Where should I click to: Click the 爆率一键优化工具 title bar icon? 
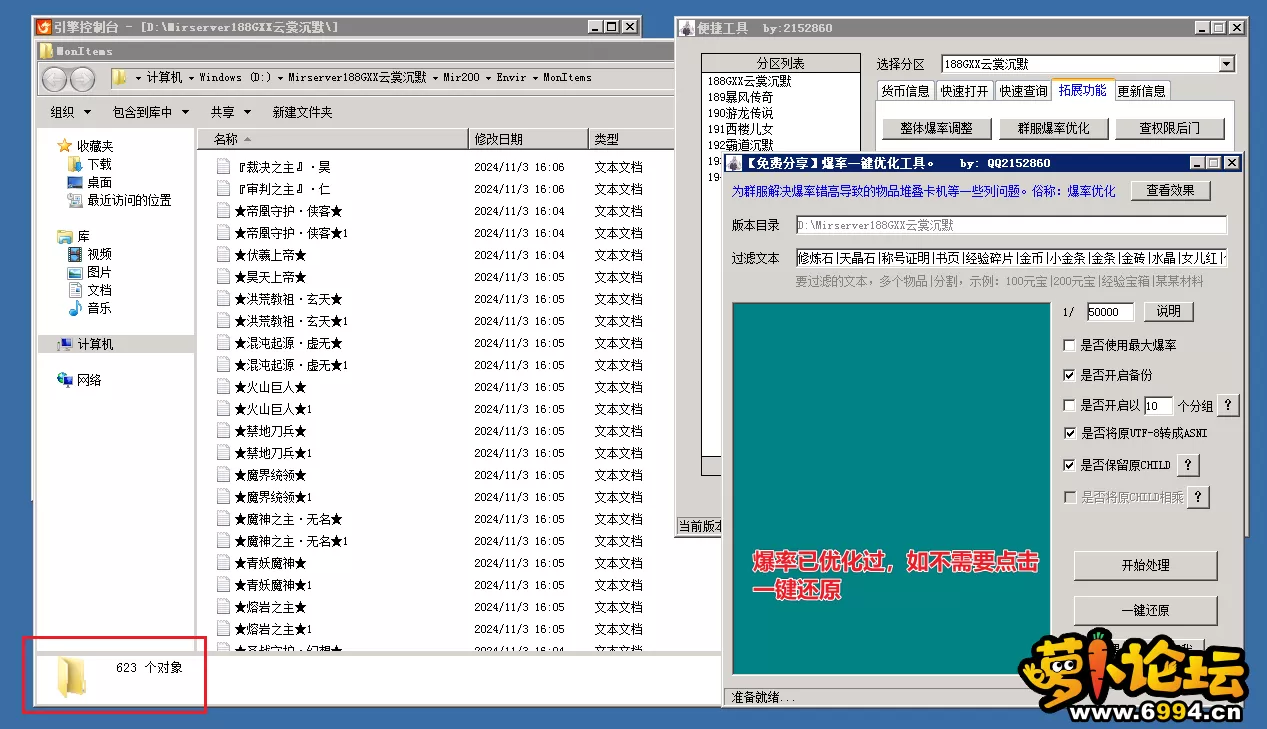(734, 163)
